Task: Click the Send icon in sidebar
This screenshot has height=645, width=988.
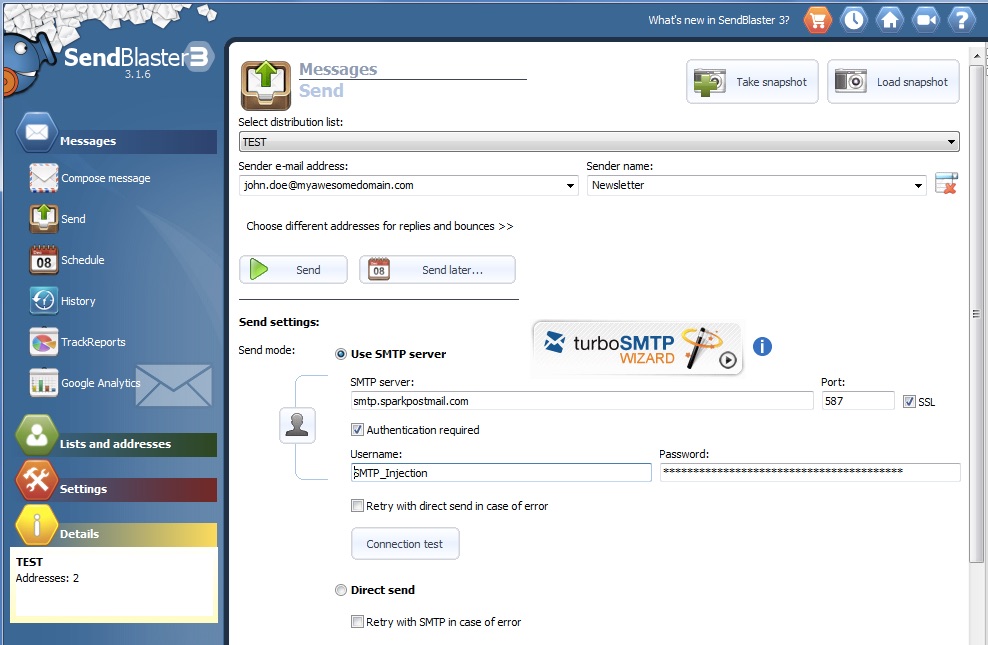Action: 43,219
